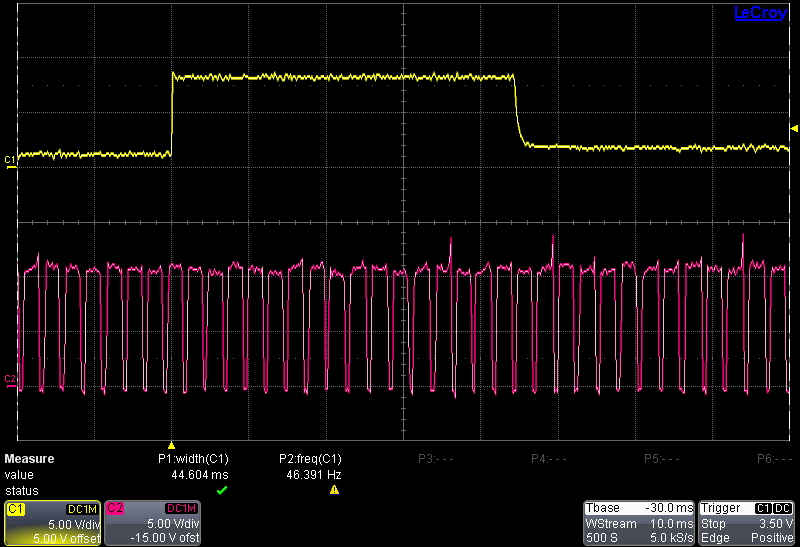Click the 44.604 ms width value
This screenshot has height=547, width=800.
pos(200,475)
